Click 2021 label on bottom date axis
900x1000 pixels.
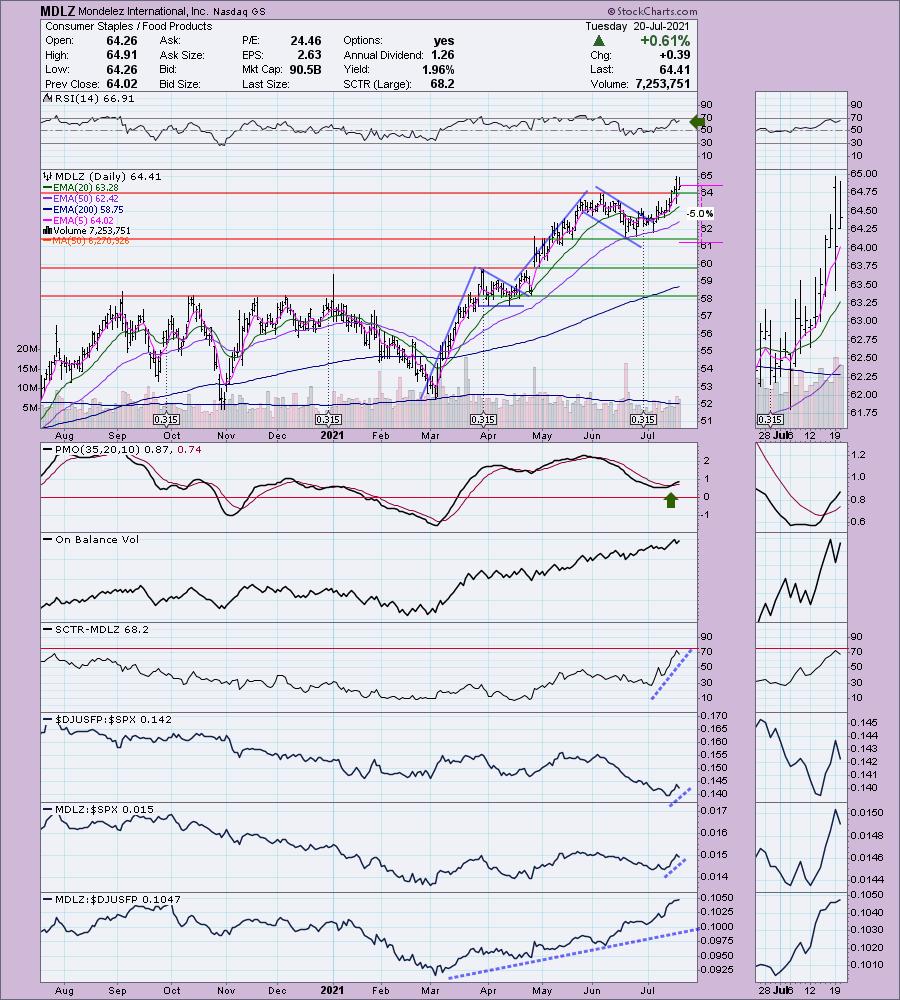pyautogui.click(x=332, y=990)
